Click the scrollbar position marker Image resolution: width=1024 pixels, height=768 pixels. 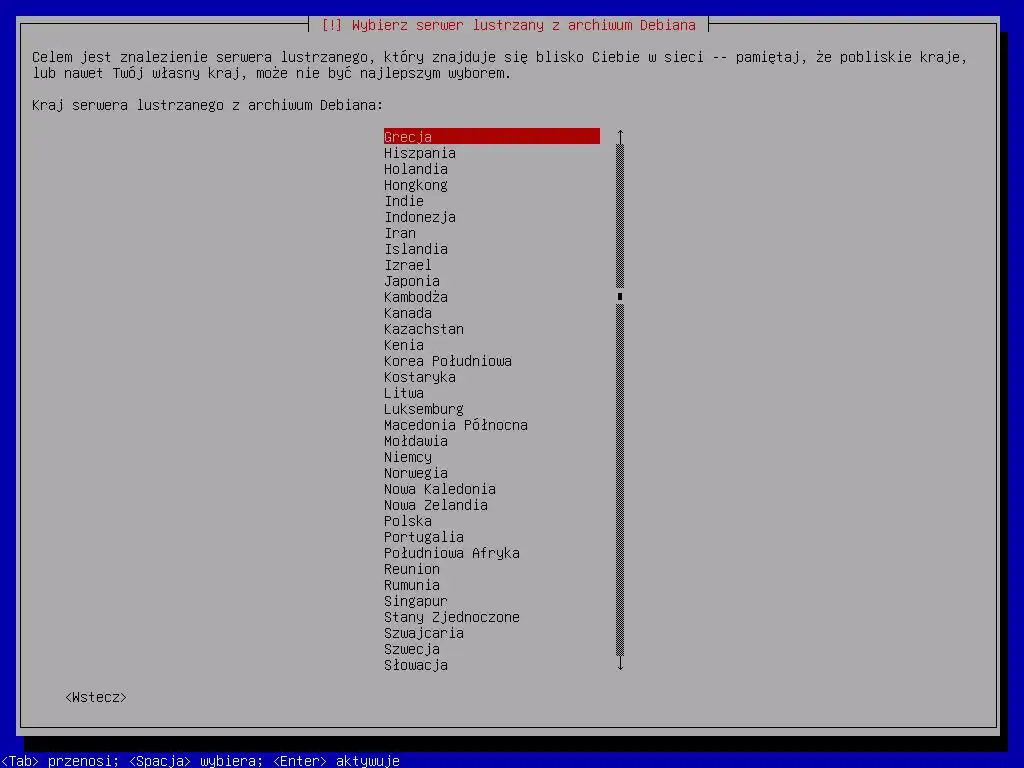click(620, 296)
